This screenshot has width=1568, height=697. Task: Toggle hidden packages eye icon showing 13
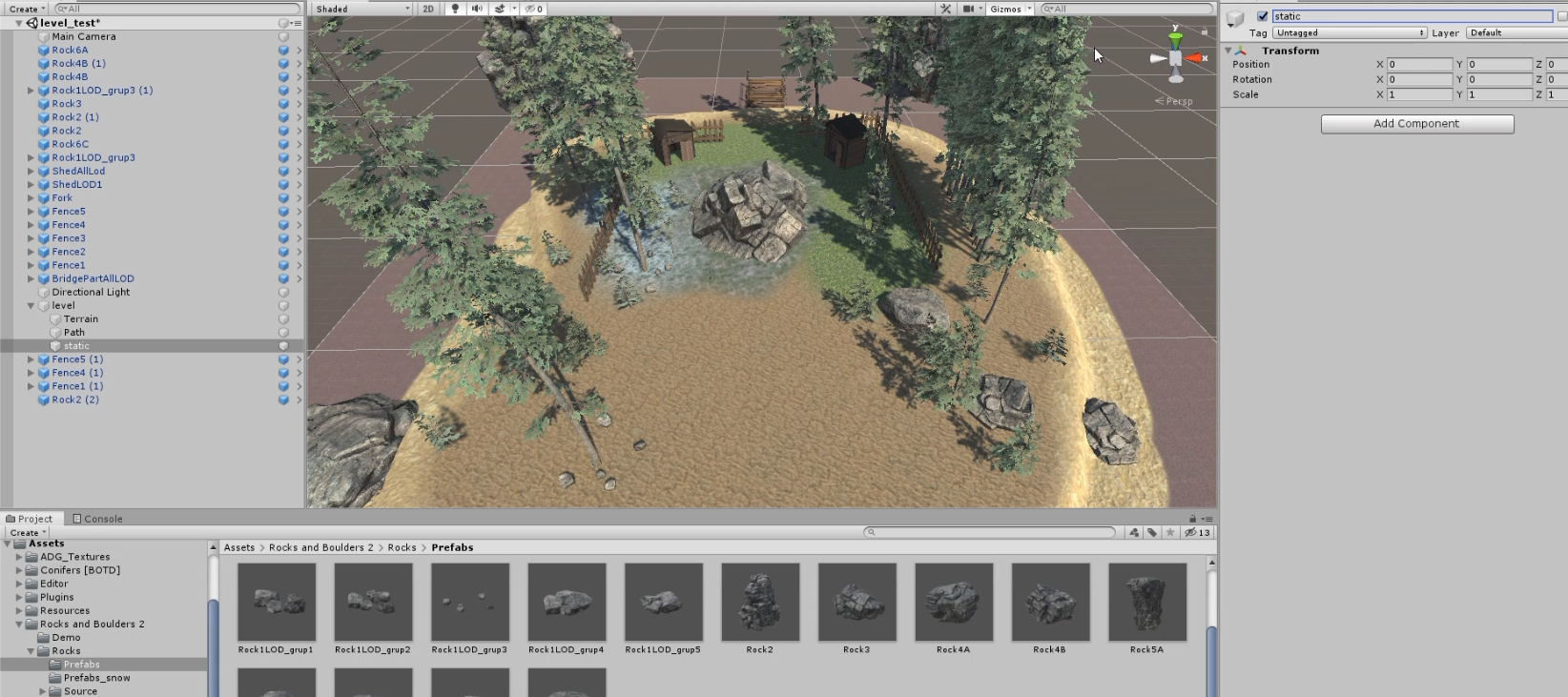(1197, 532)
